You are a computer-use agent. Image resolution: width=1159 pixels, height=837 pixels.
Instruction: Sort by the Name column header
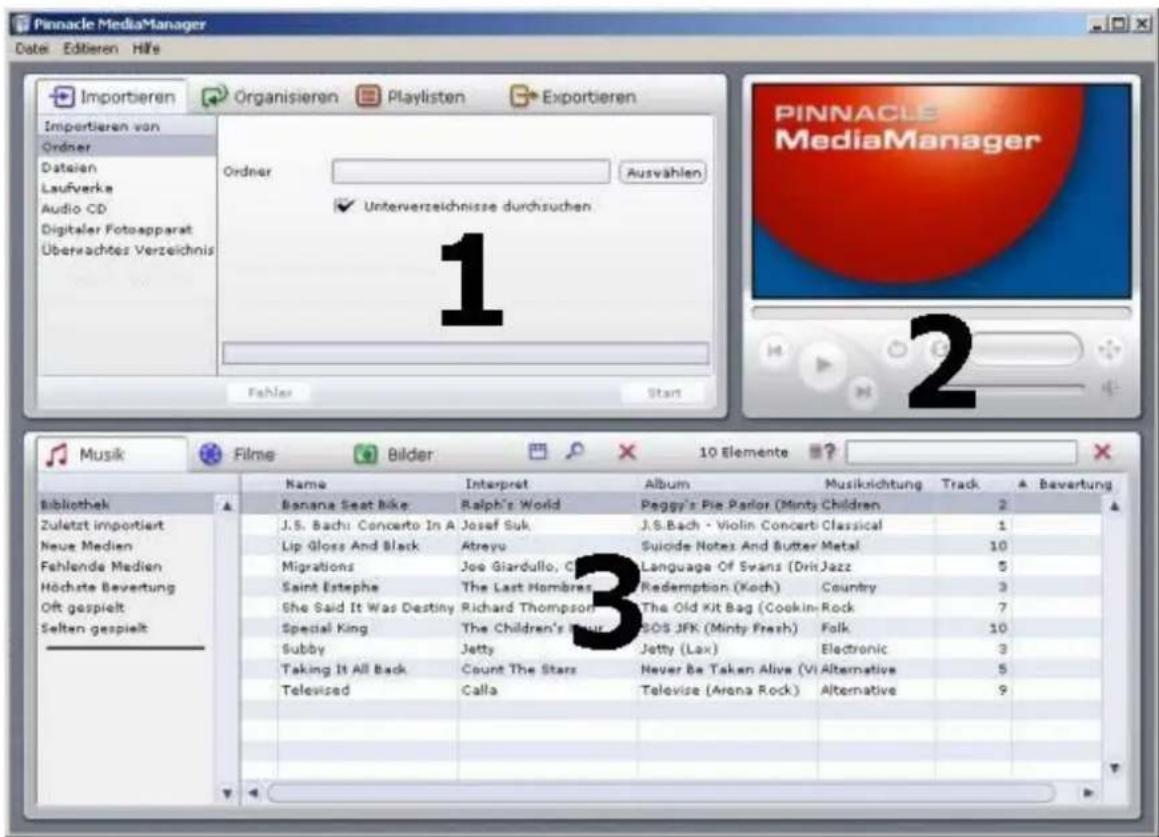click(x=367, y=484)
